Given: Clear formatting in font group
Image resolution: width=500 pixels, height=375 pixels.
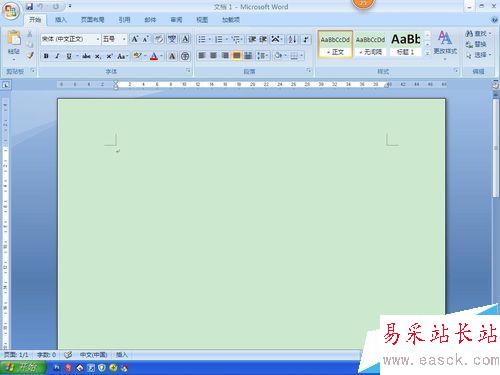Looking at the screenshot, I should [x=159, y=39].
